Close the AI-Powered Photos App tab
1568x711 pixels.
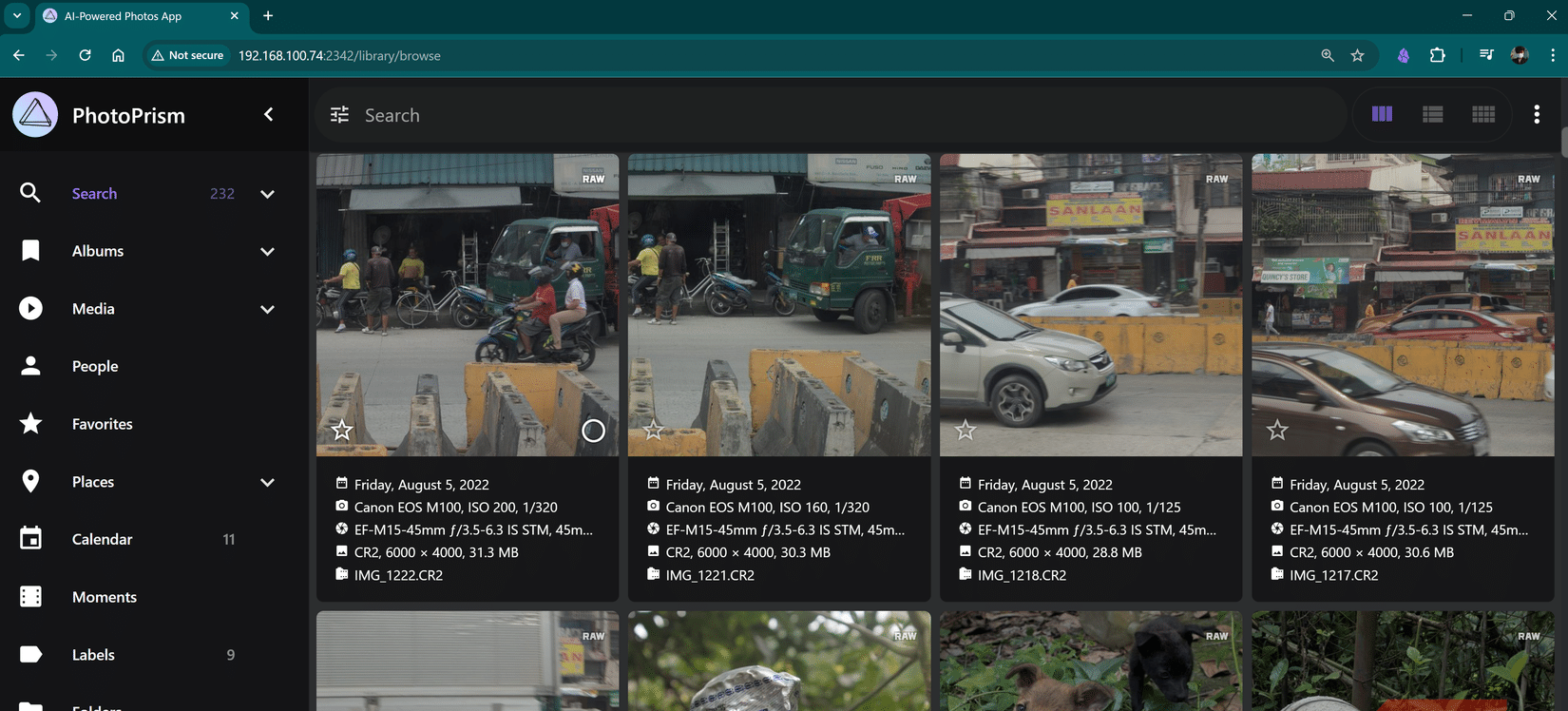[x=234, y=16]
